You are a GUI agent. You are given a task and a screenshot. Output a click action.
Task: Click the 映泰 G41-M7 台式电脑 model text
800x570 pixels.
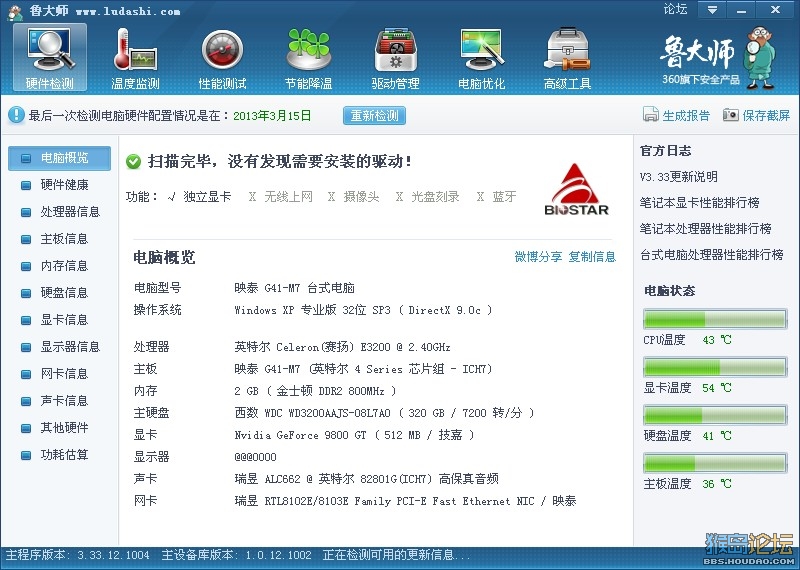tap(294, 288)
